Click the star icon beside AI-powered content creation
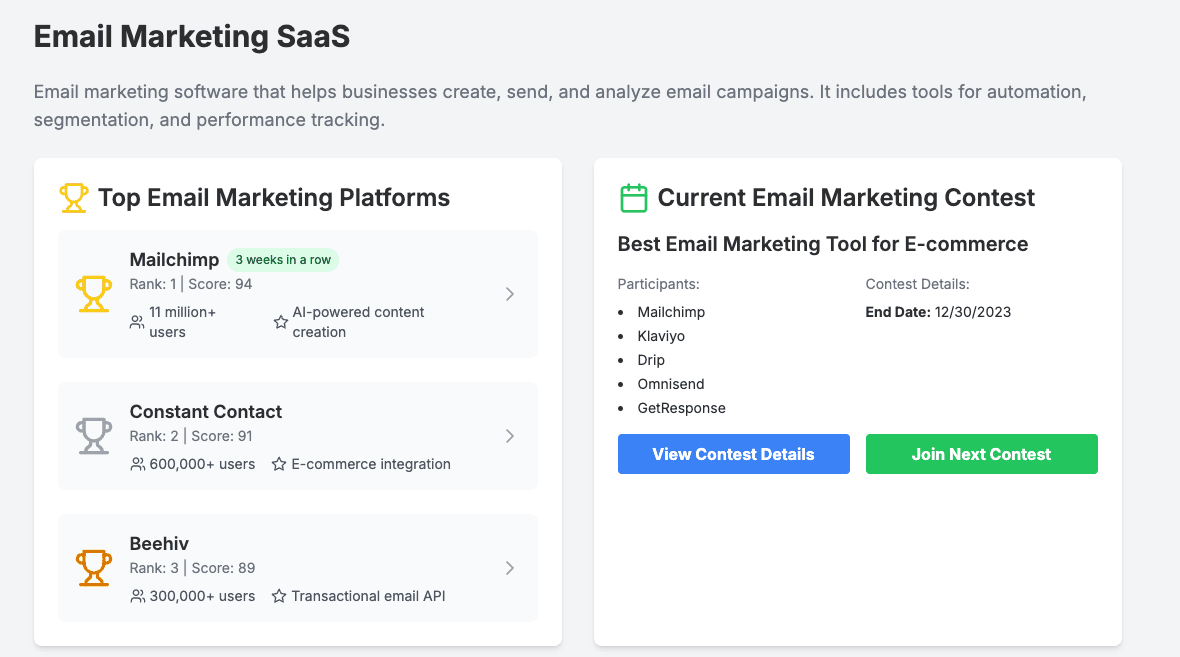This screenshot has width=1180, height=657. pyautogui.click(x=281, y=322)
